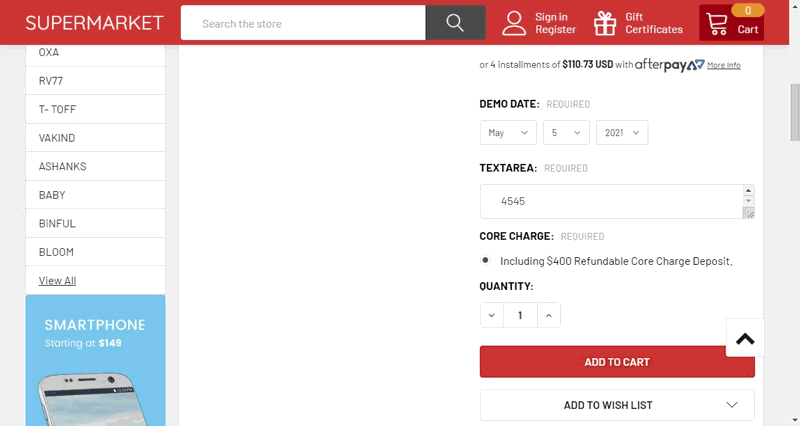Click the Smartphone promo banner
The height and width of the screenshot is (426, 800).
click(95, 360)
